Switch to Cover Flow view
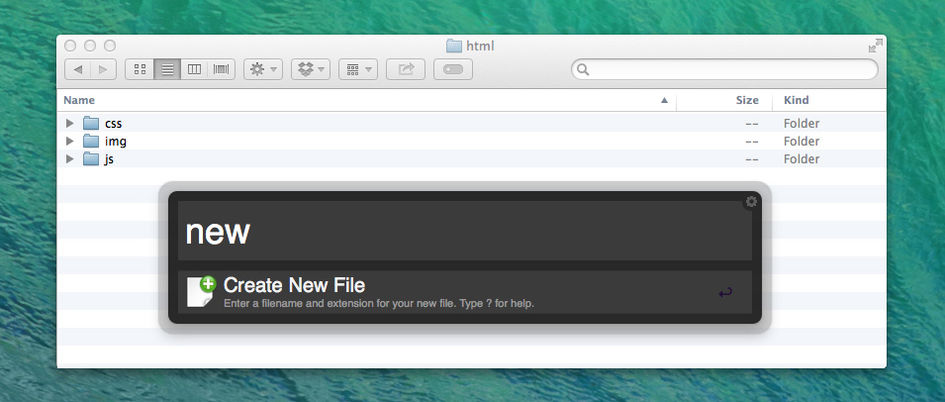Viewport: 945px width, 402px height. coord(221,69)
